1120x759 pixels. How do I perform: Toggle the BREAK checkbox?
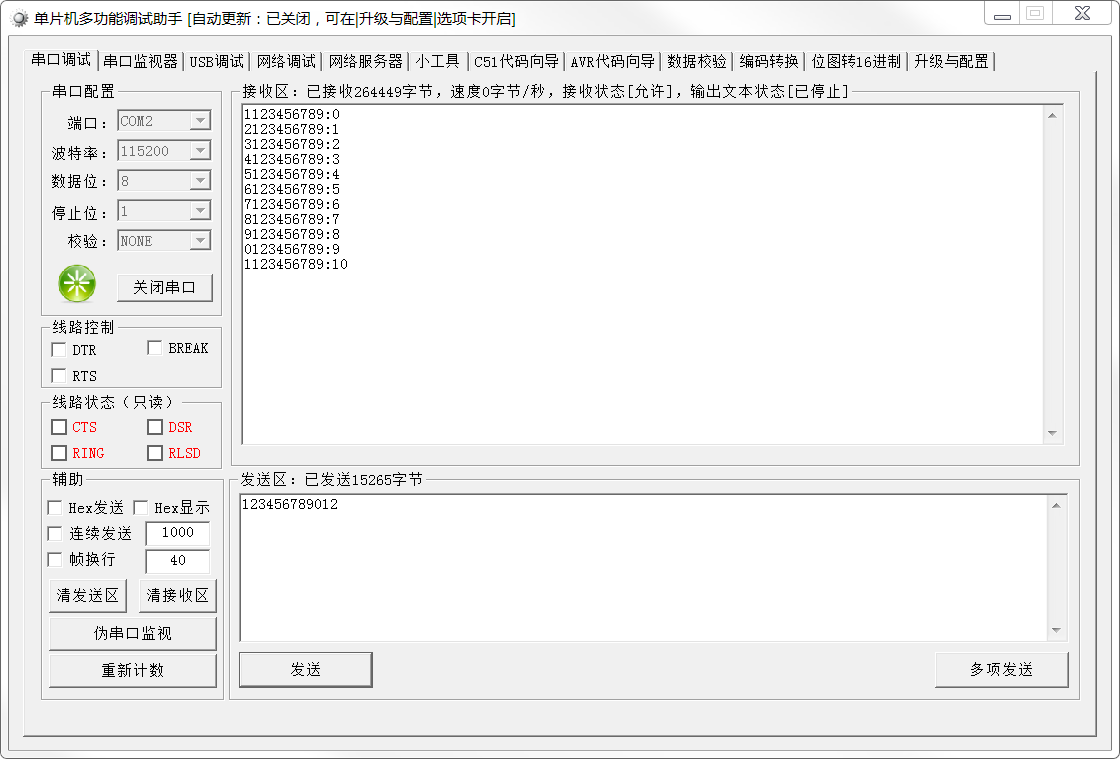(154, 348)
